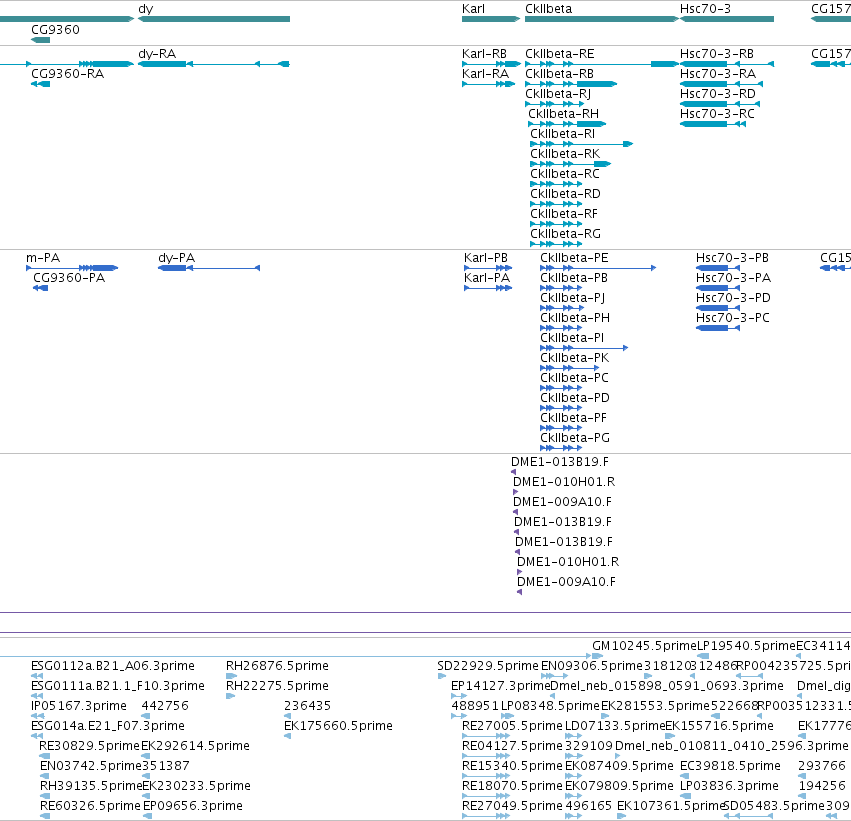Select protein CG9360-PA
The width and height of the screenshot is (851, 821).
(41, 288)
